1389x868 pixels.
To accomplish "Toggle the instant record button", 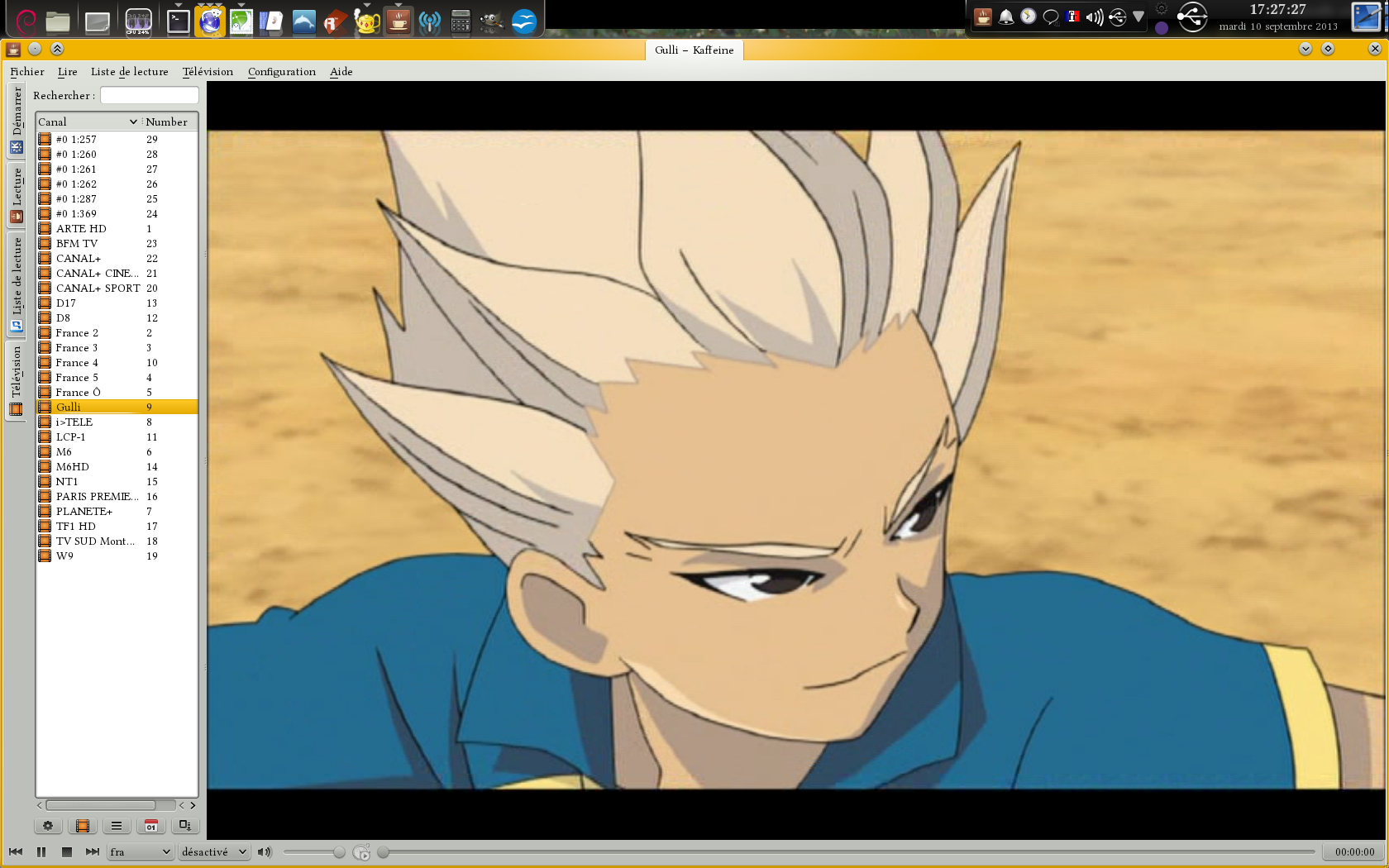I will 185,826.
